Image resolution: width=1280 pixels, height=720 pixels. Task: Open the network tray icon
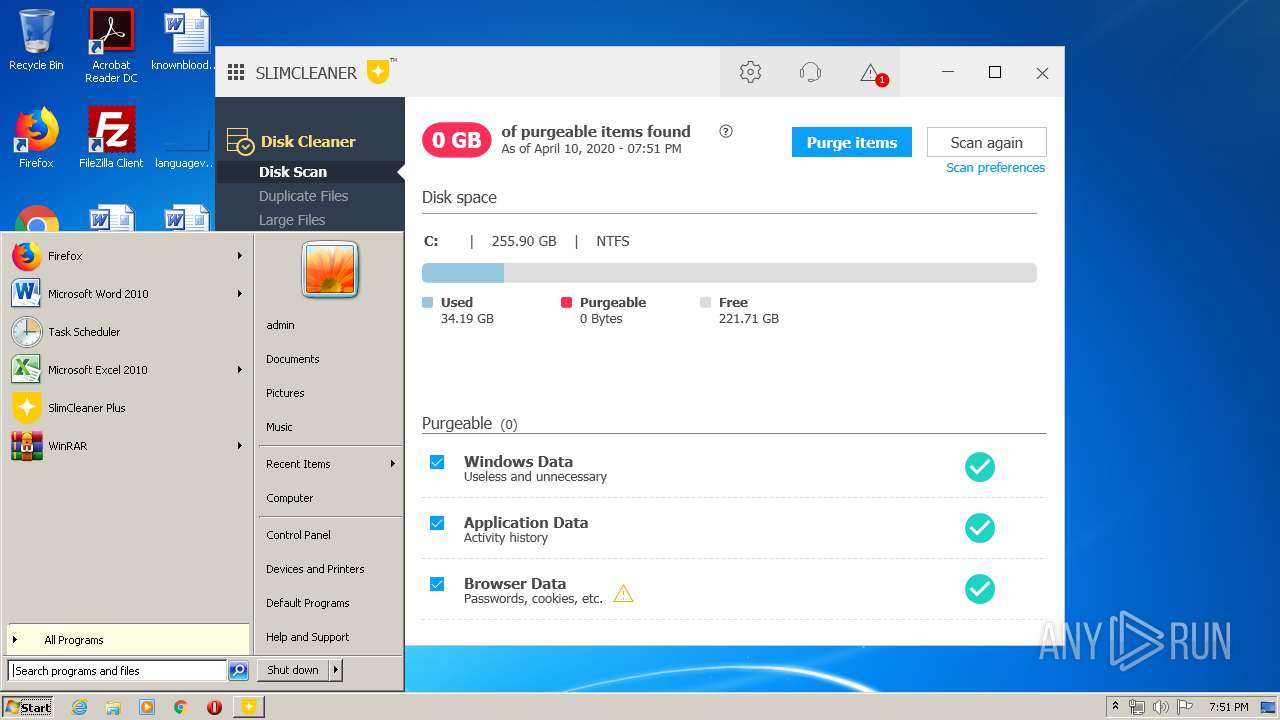[1137, 707]
